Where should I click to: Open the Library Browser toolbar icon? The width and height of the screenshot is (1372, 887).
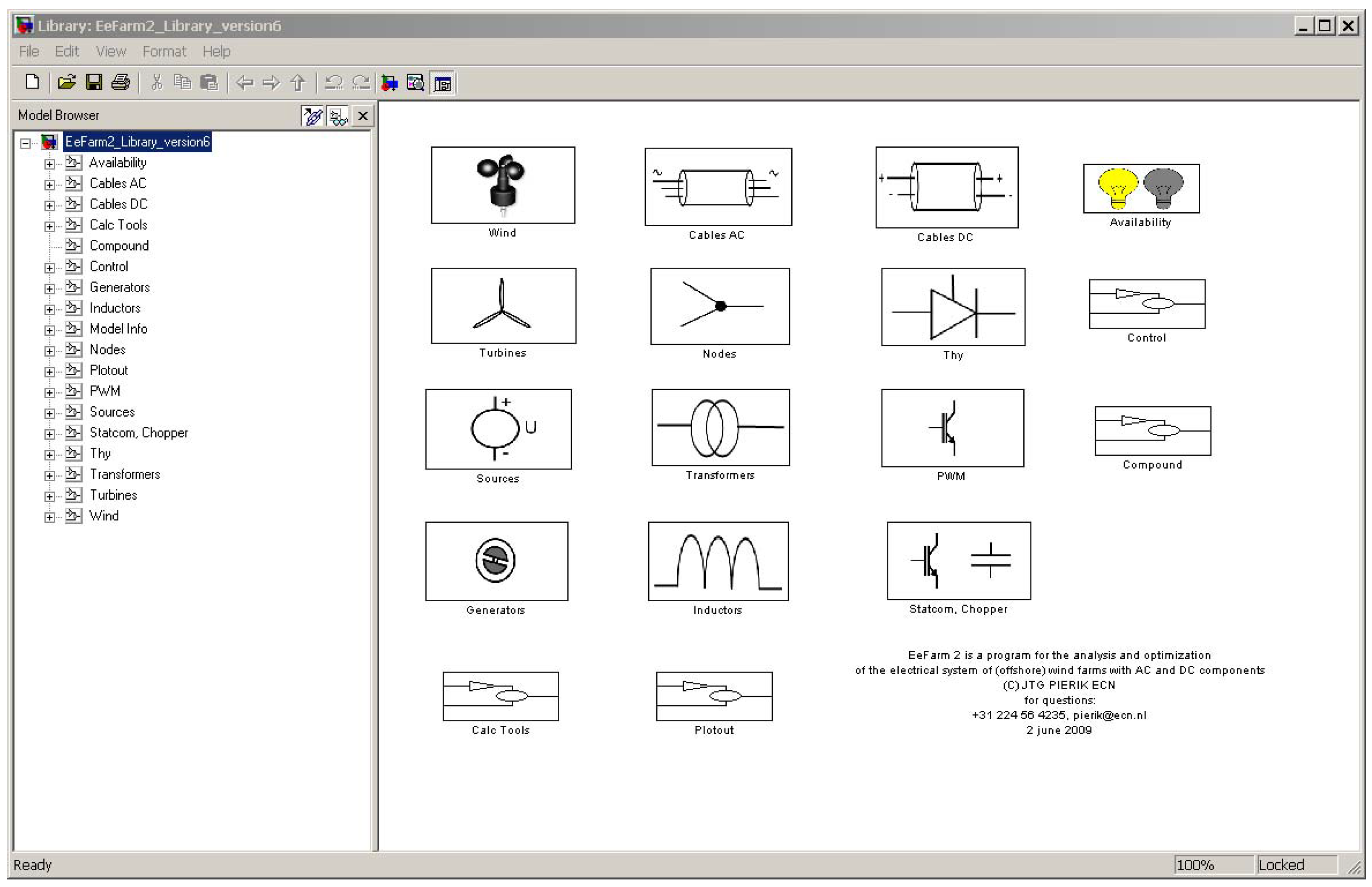[x=389, y=83]
